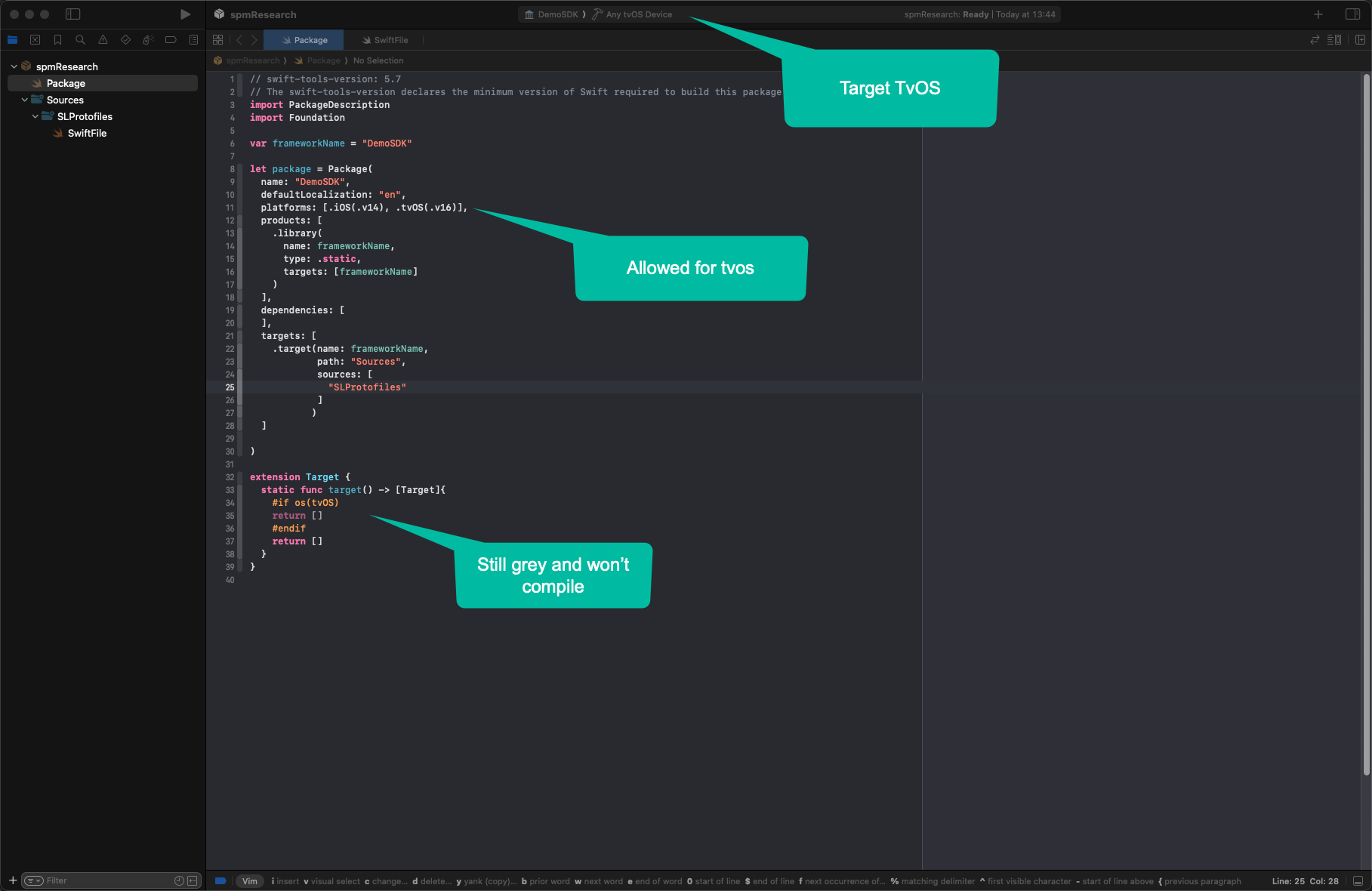1372x891 pixels.
Task: Click the editor vertical scrollbar
Action: pyautogui.click(x=1366, y=423)
